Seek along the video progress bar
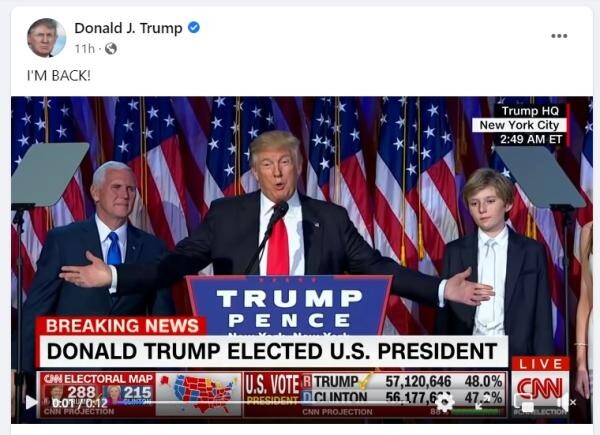 [x=276, y=402]
